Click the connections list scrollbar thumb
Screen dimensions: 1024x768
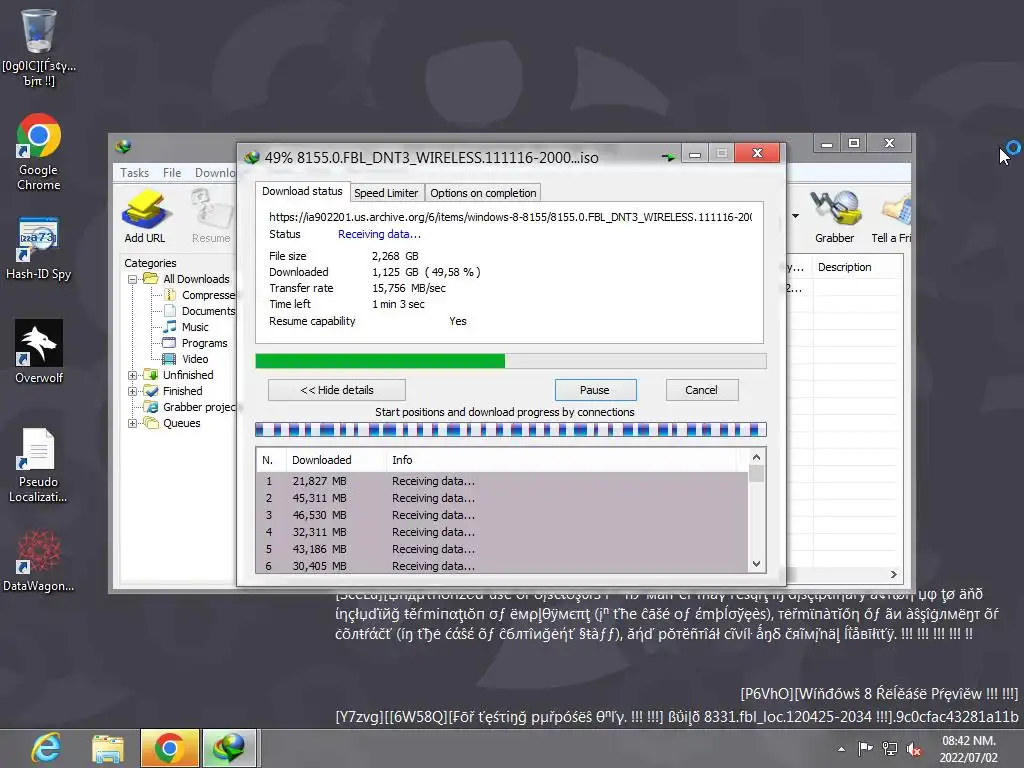[x=756, y=473]
